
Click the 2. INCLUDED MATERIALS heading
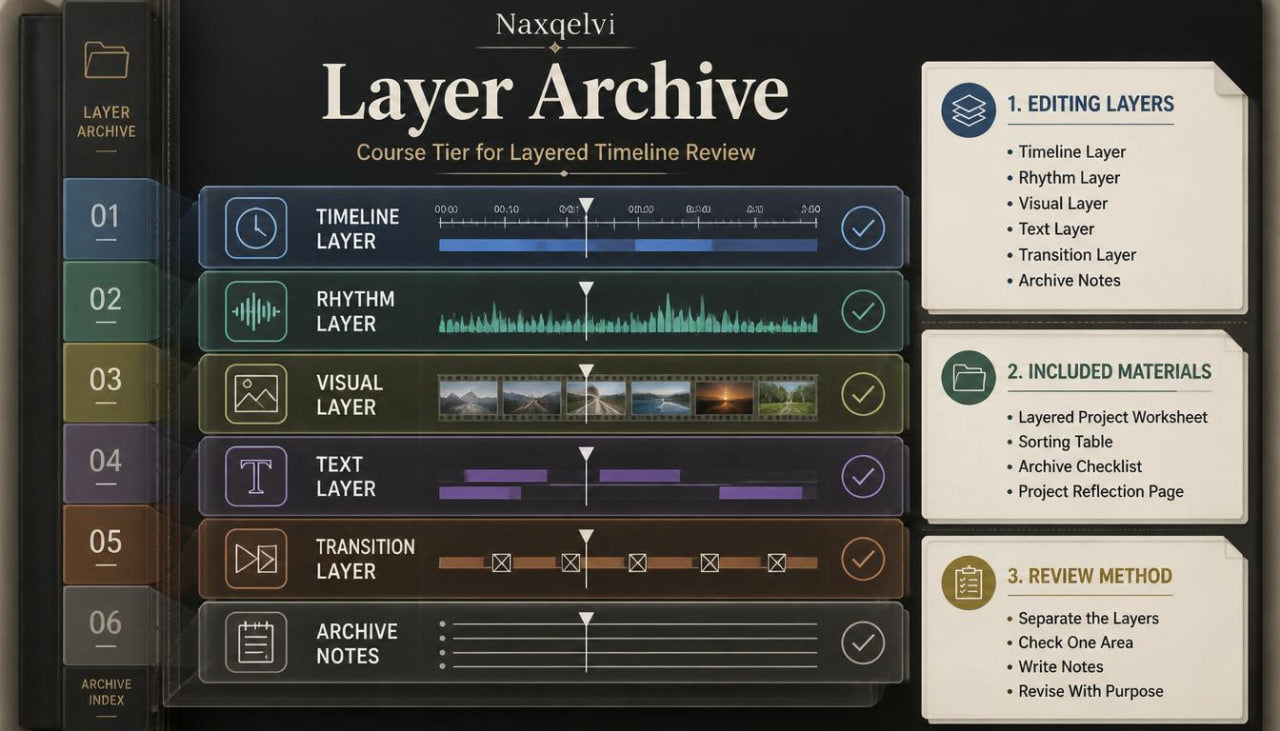pyautogui.click(x=1109, y=372)
